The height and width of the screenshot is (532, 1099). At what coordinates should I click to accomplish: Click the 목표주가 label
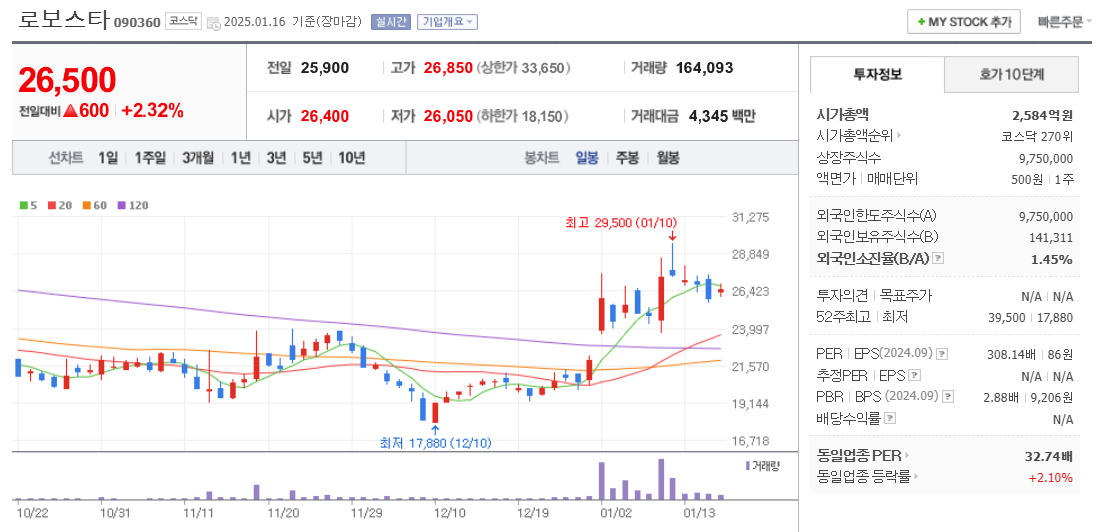click(x=906, y=295)
